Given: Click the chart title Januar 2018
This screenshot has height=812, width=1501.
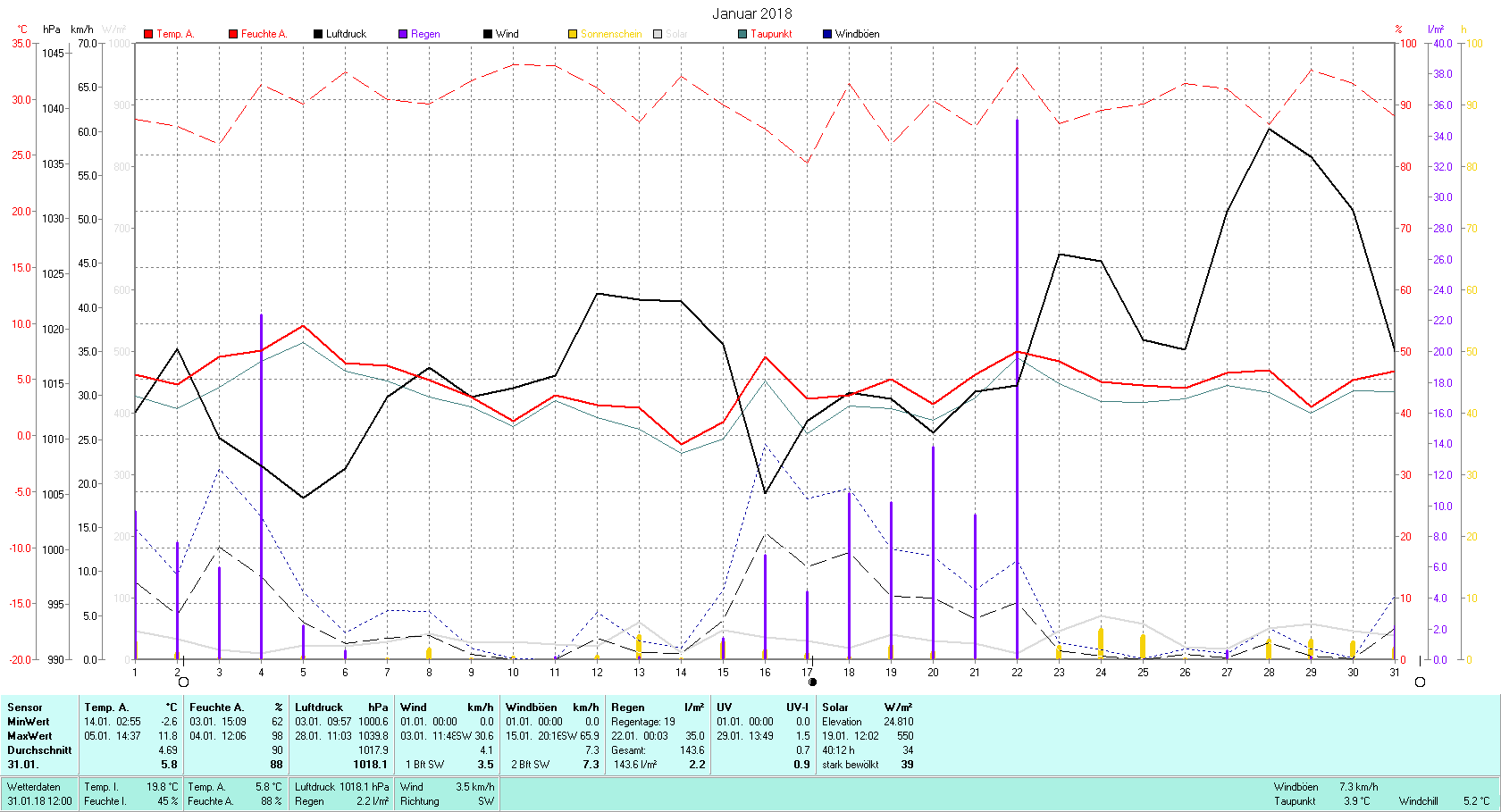Looking at the screenshot, I should (751, 13).
